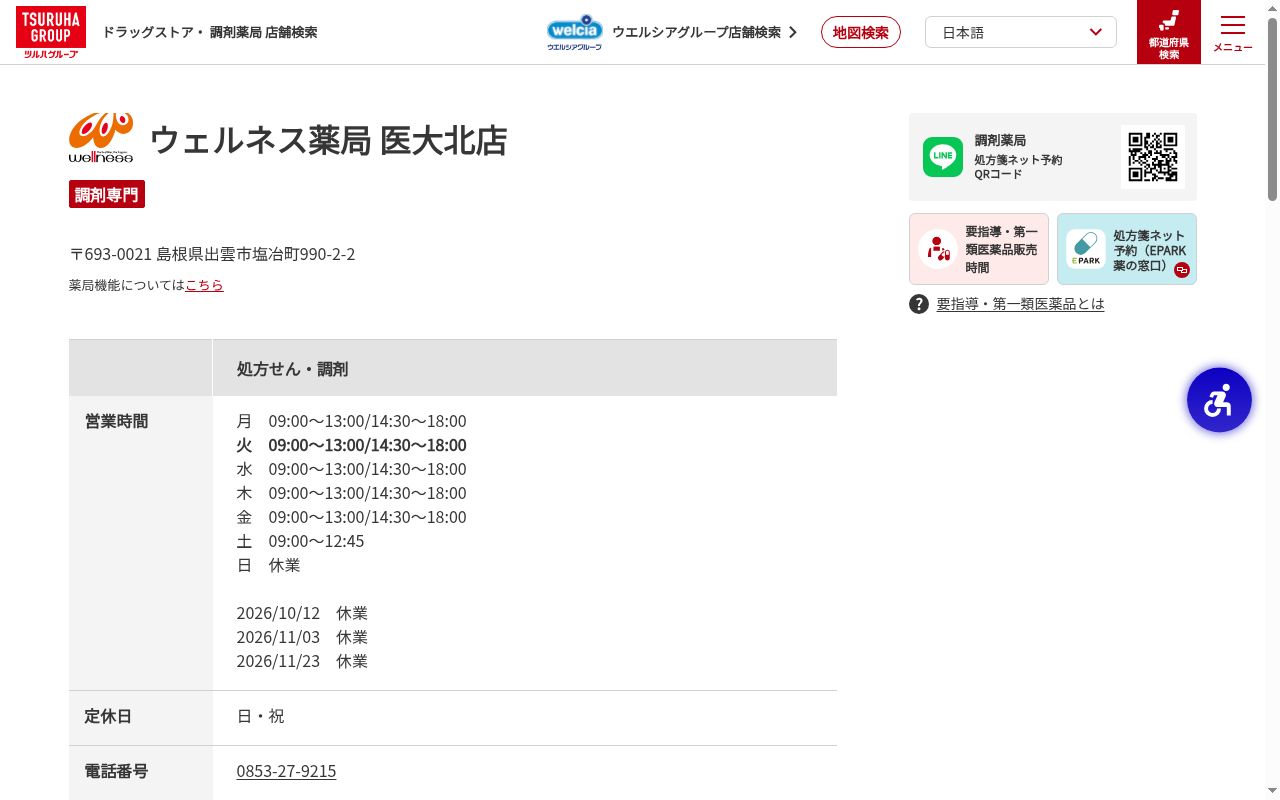The image size is (1280, 800).
Task: Click the Welcia group logo
Action: coord(574,32)
